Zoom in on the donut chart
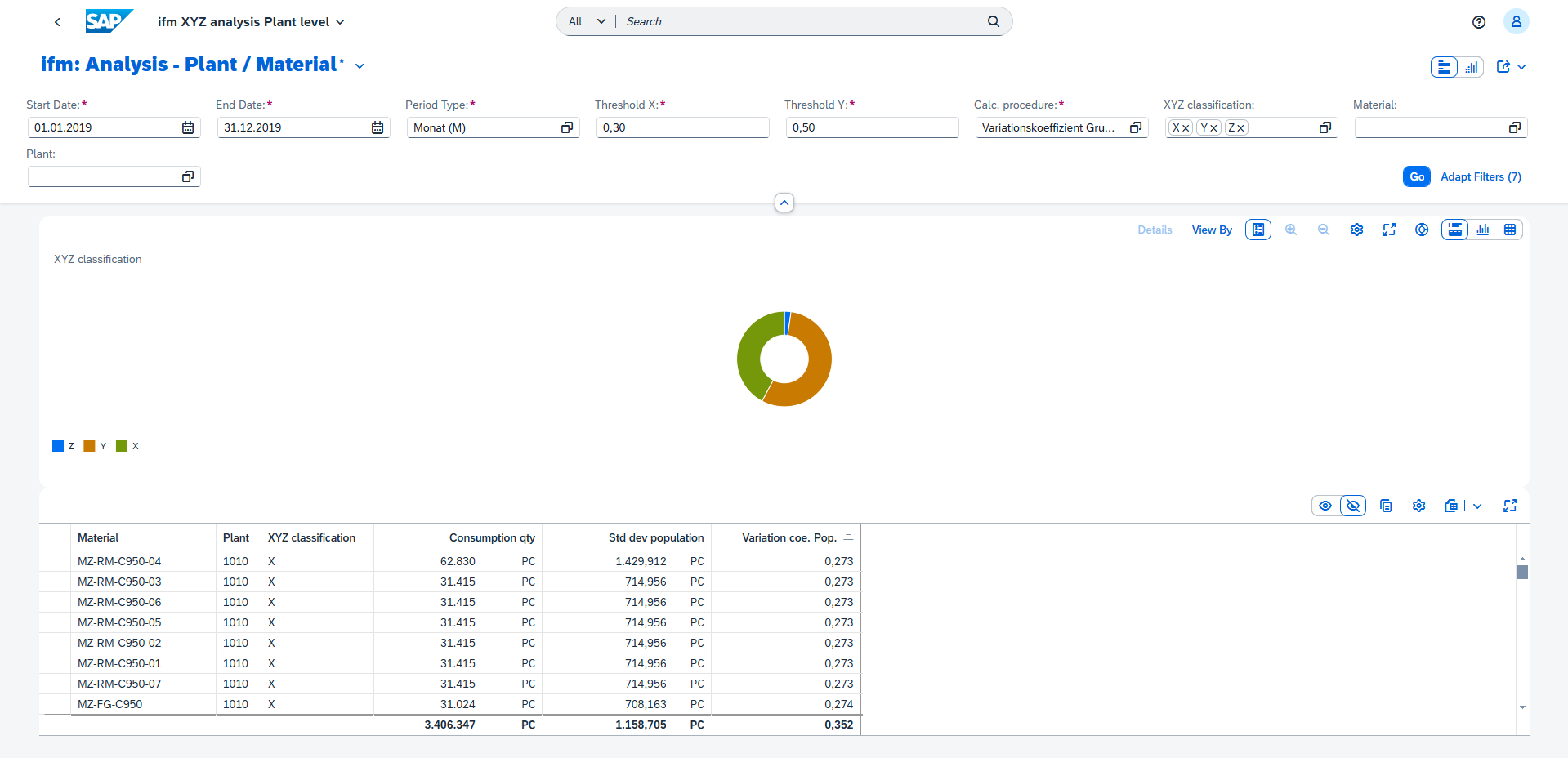This screenshot has height=758, width=1568. click(x=1291, y=230)
